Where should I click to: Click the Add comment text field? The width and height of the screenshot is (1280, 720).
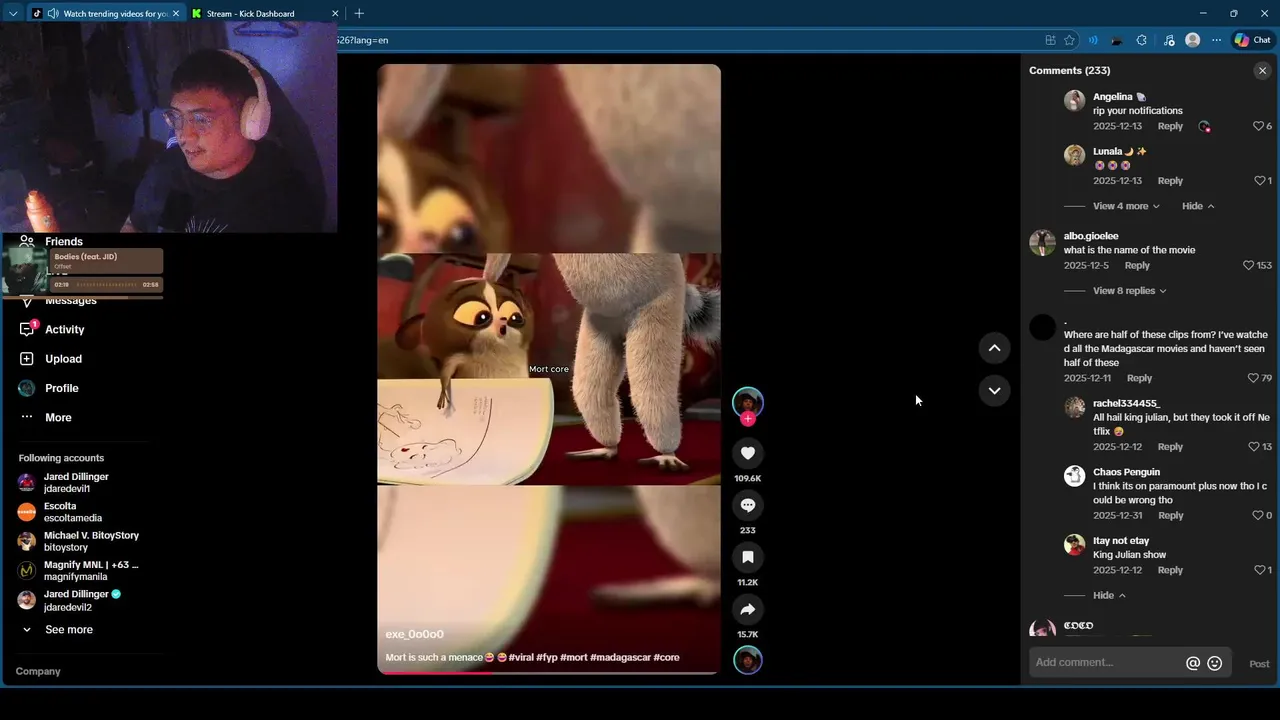1105,663
